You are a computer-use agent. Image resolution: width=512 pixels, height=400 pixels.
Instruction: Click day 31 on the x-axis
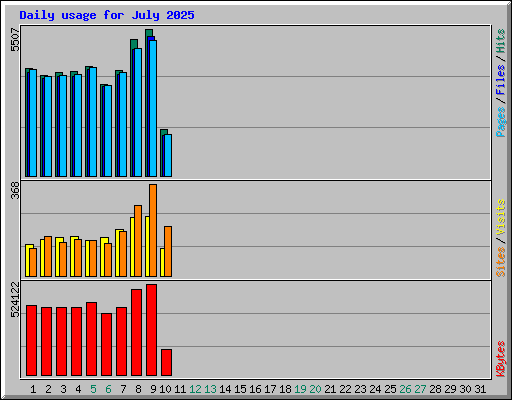(480, 389)
